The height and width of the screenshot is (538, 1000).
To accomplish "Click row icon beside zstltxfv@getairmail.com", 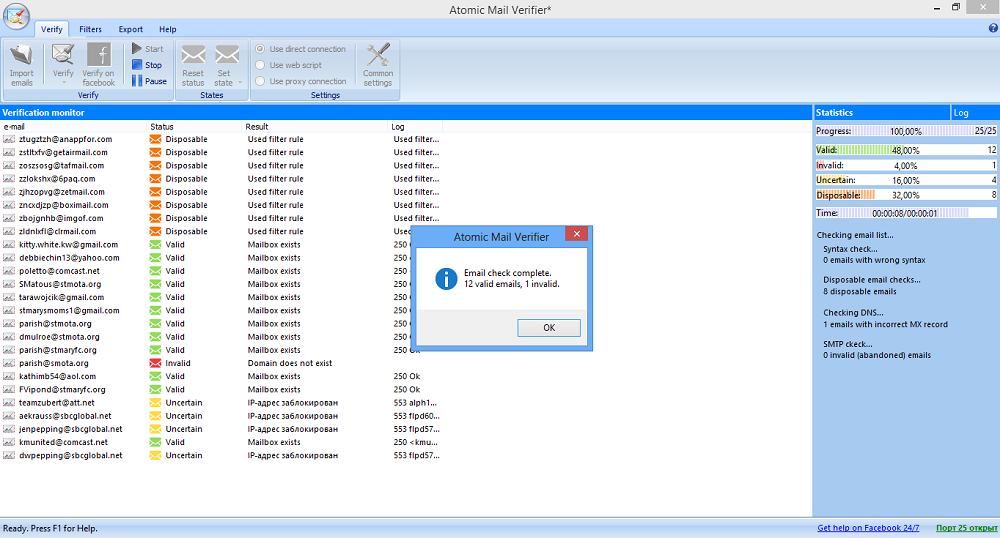I will coord(9,152).
